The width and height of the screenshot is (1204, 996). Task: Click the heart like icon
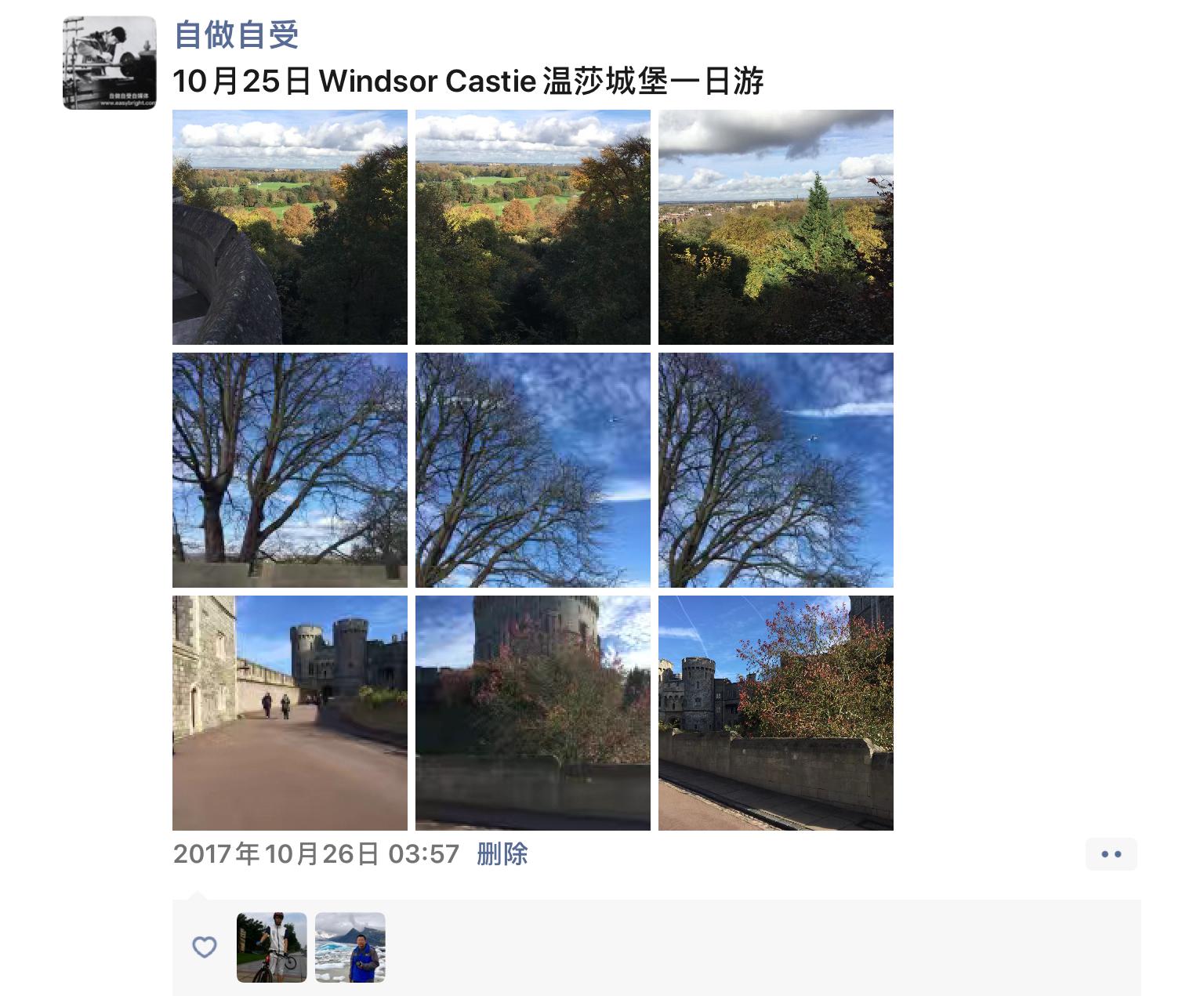tap(205, 947)
